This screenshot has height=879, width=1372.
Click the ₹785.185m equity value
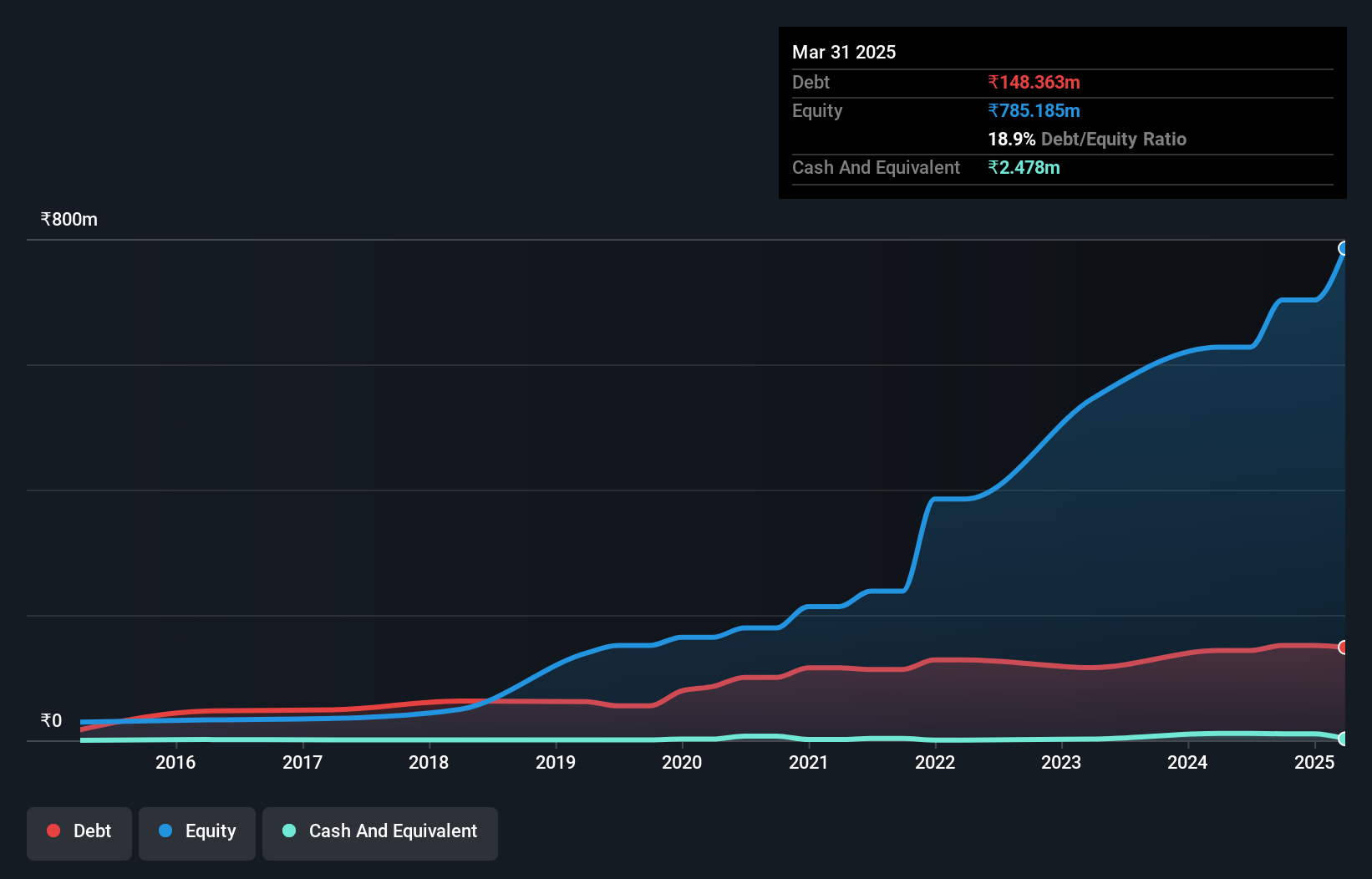click(x=1034, y=110)
